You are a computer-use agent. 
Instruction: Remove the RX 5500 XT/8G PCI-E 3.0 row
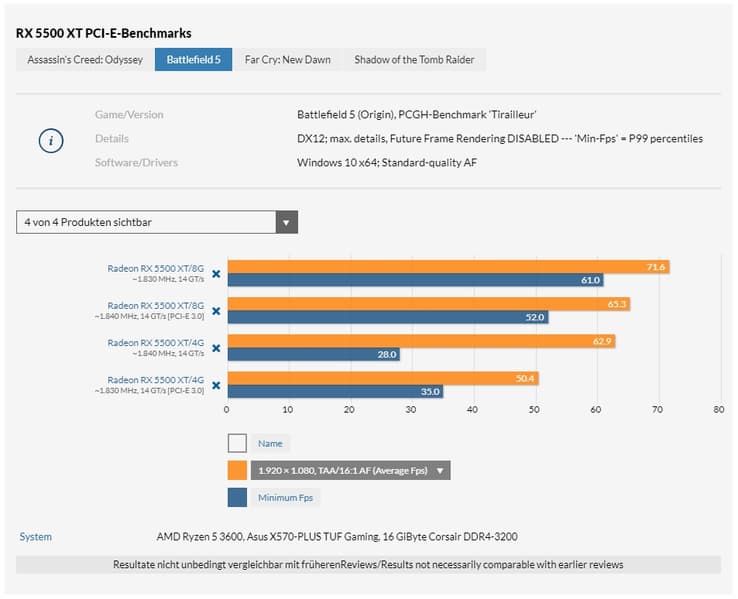pos(216,310)
